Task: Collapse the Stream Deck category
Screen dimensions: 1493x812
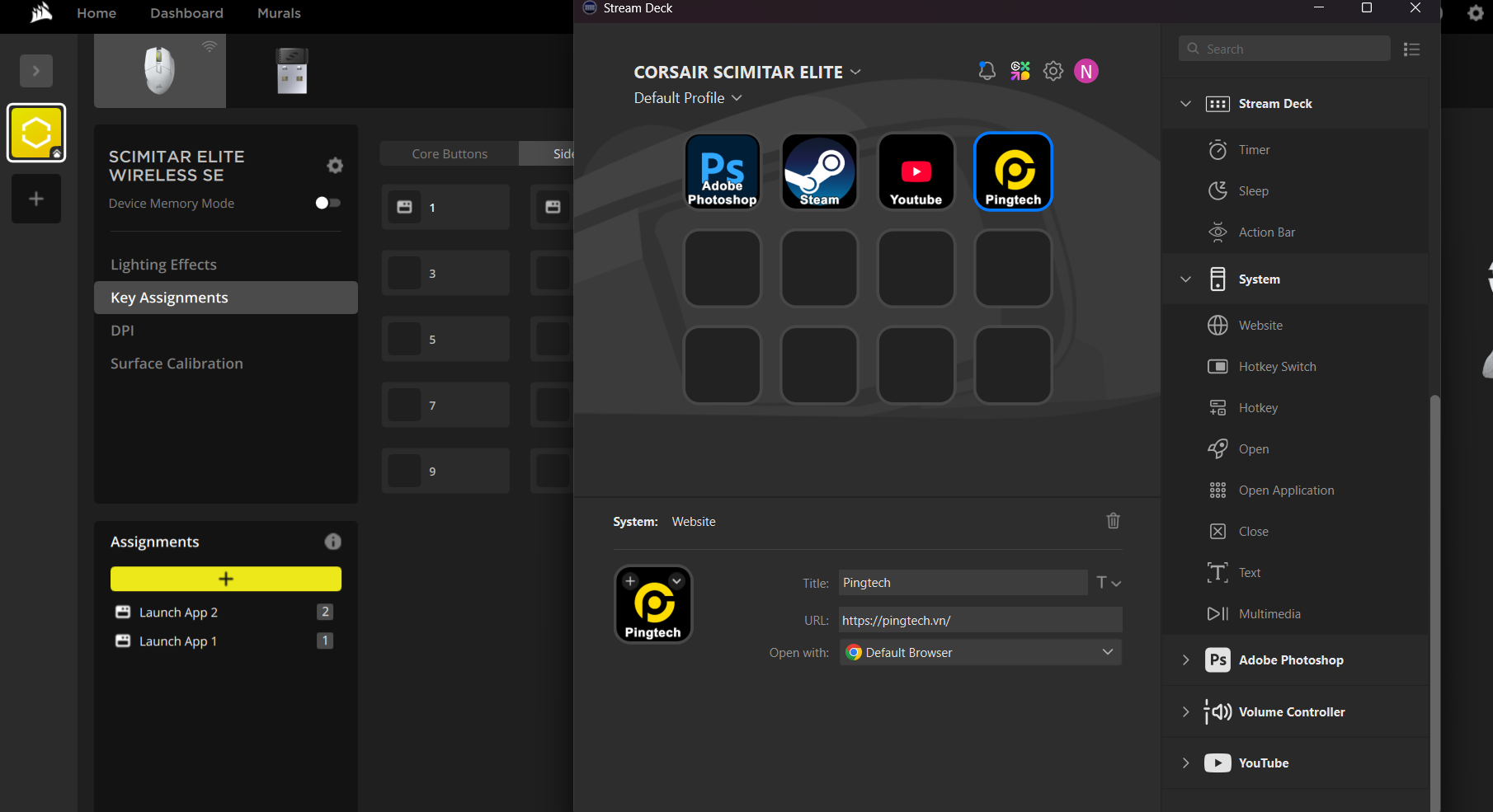Action: (x=1185, y=104)
